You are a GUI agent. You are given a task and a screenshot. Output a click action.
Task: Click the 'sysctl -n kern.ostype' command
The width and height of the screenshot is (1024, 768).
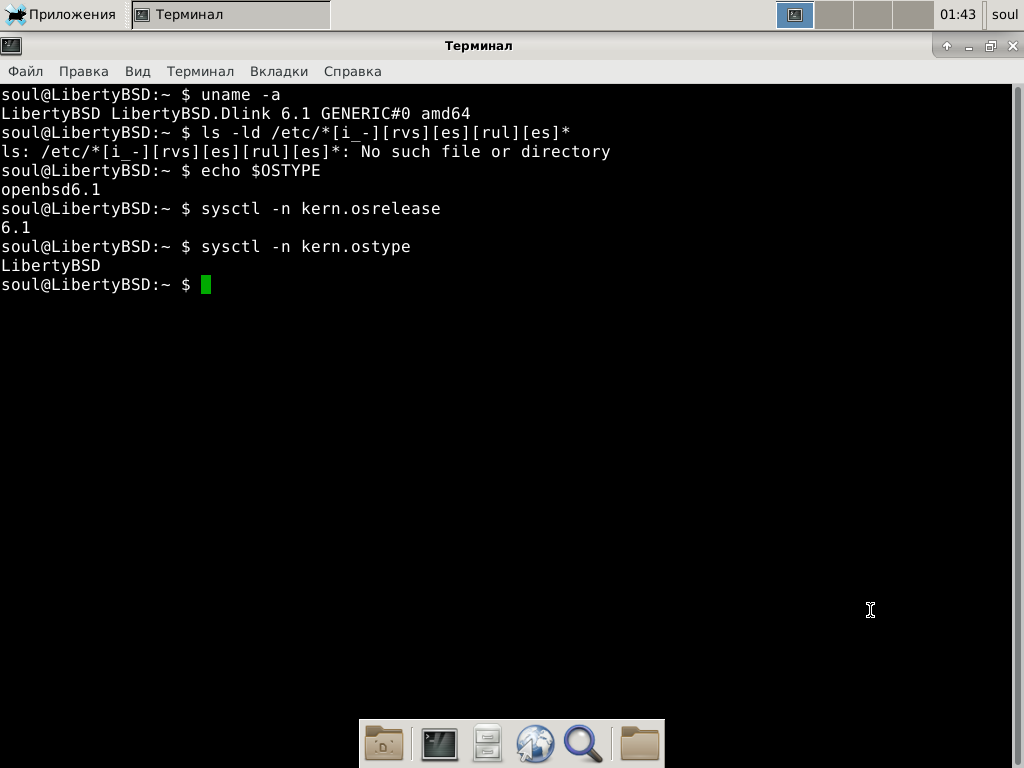(306, 246)
